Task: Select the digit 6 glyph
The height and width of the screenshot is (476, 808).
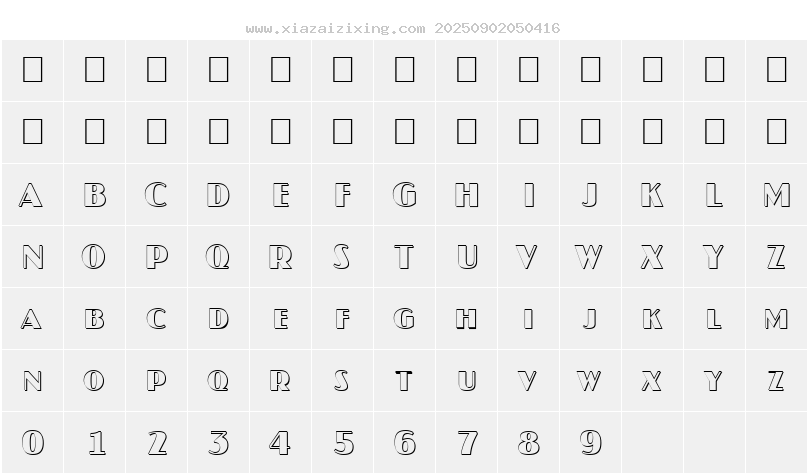Action: click(x=405, y=443)
